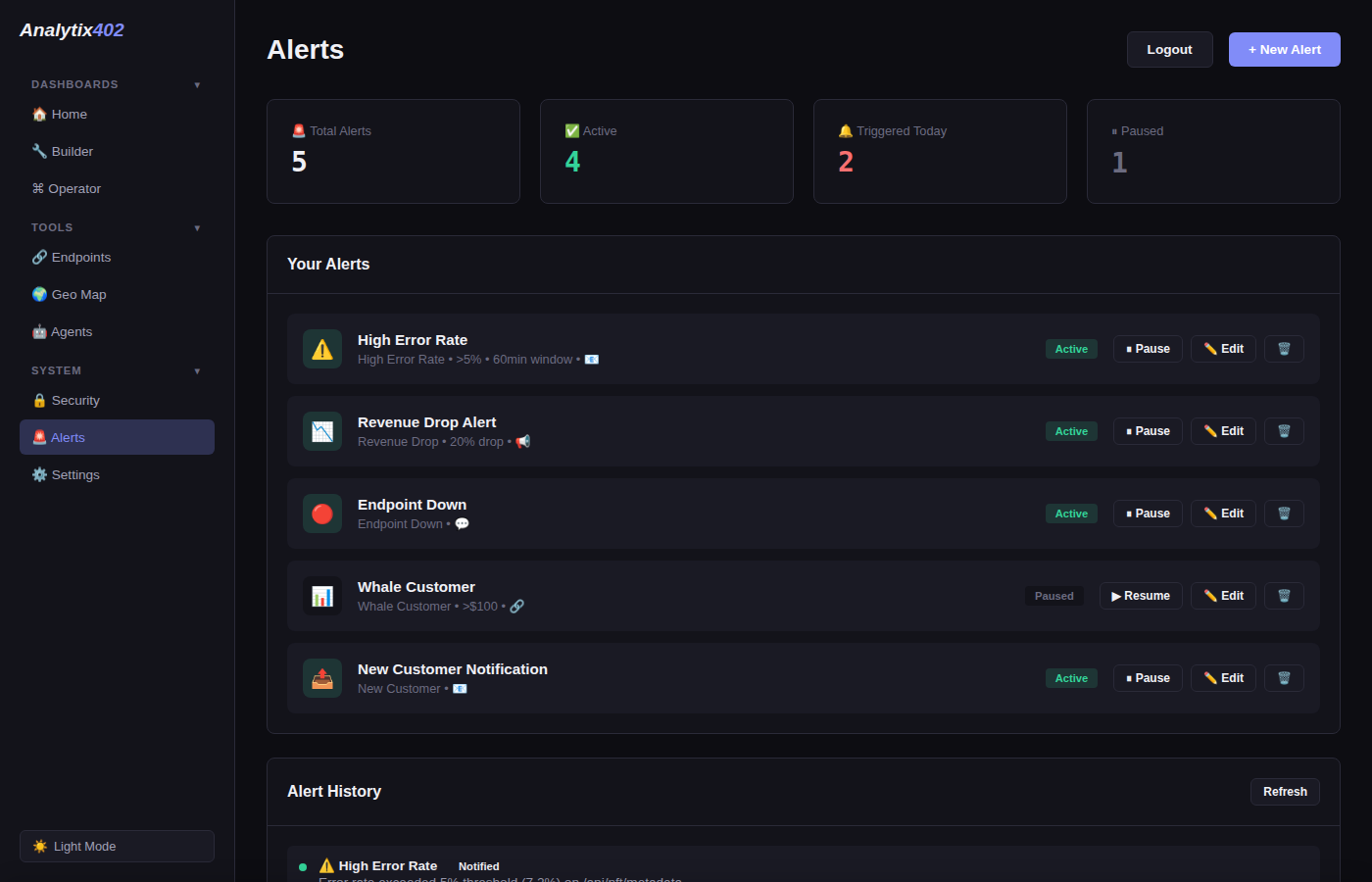1372x882 pixels.
Task: Create a new alert with + New Alert
Action: (x=1284, y=49)
